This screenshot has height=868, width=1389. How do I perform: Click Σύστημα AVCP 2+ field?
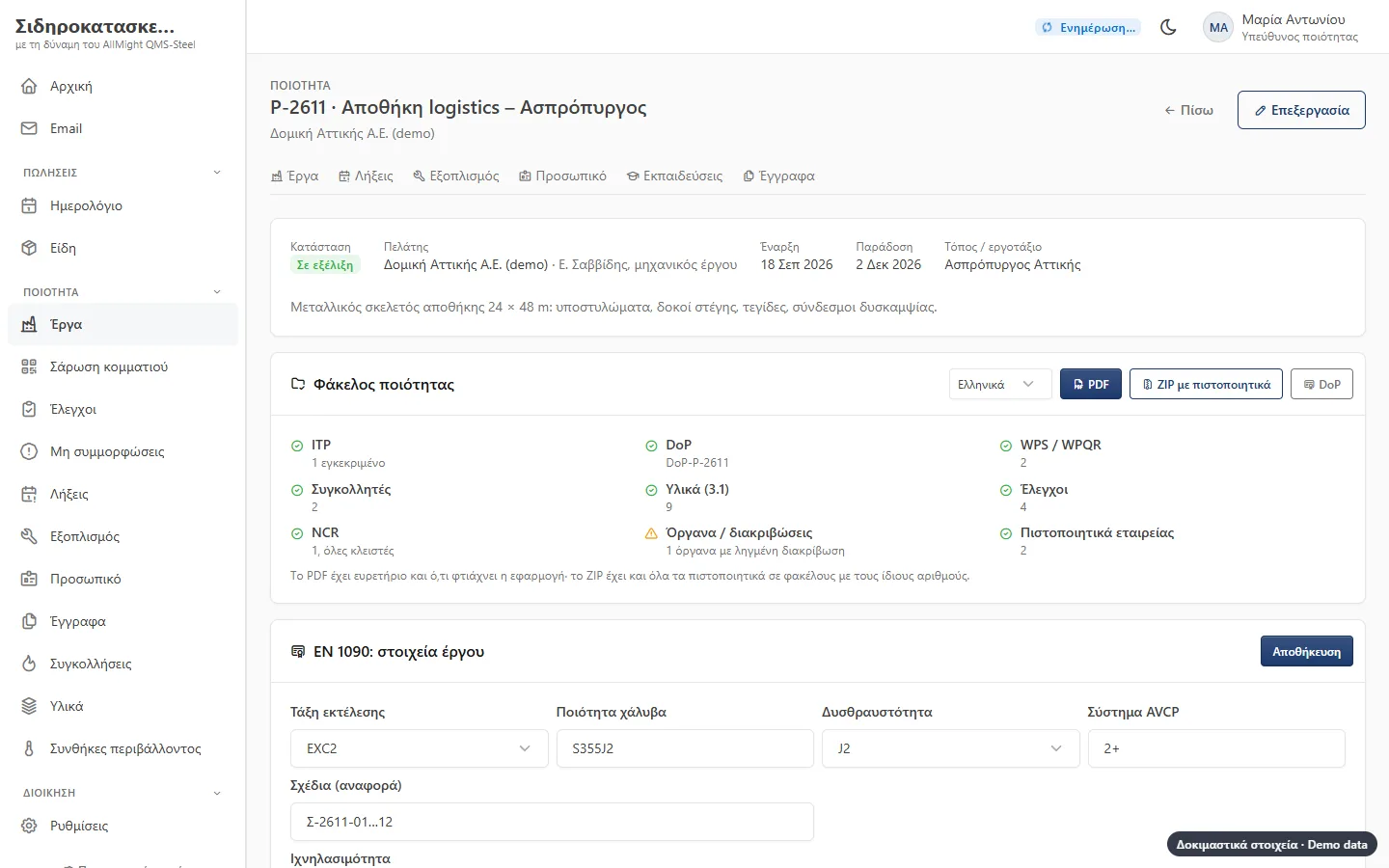click(x=1216, y=748)
